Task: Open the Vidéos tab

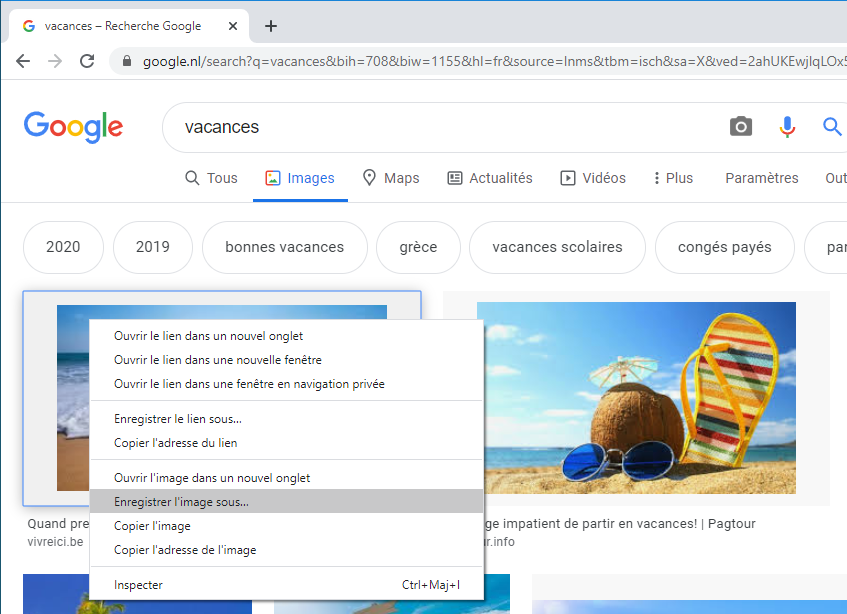Action: click(593, 178)
